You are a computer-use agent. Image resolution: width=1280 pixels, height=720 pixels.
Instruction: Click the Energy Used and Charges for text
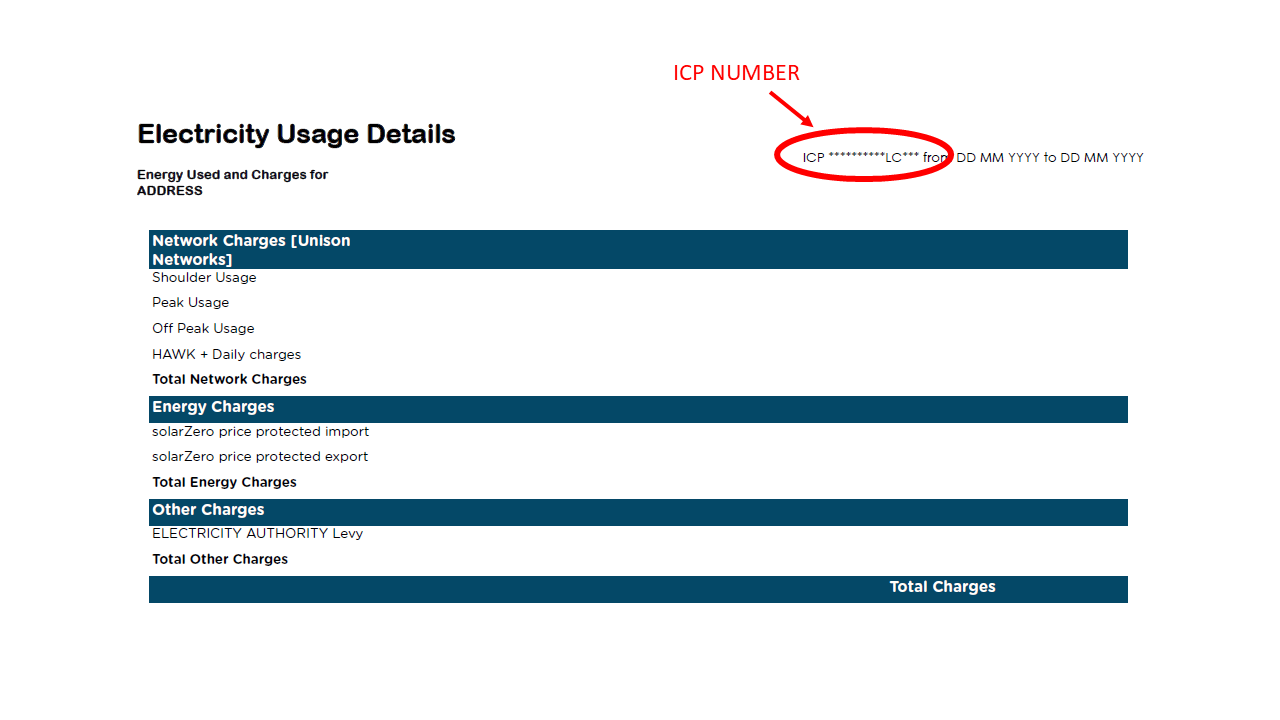click(x=232, y=175)
